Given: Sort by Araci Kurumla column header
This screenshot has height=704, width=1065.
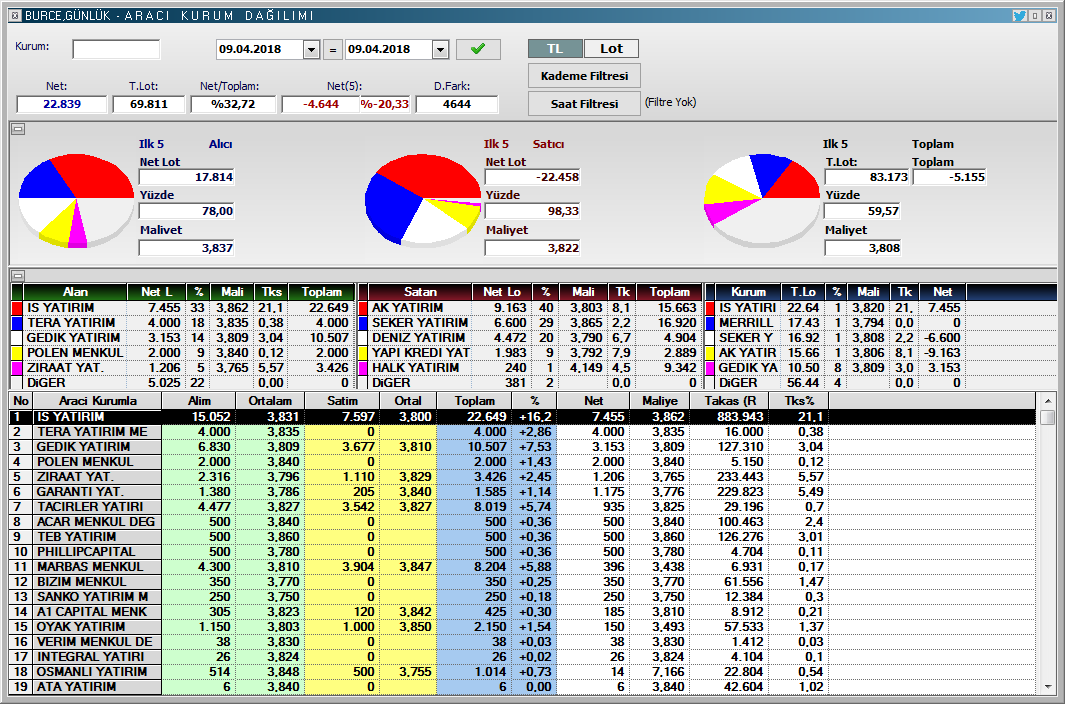Looking at the screenshot, I should click(x=97, y=401).
